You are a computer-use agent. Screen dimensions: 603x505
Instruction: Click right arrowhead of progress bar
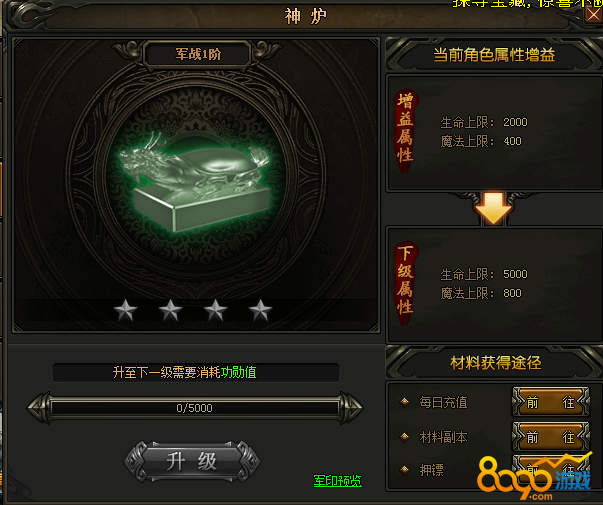351,408
